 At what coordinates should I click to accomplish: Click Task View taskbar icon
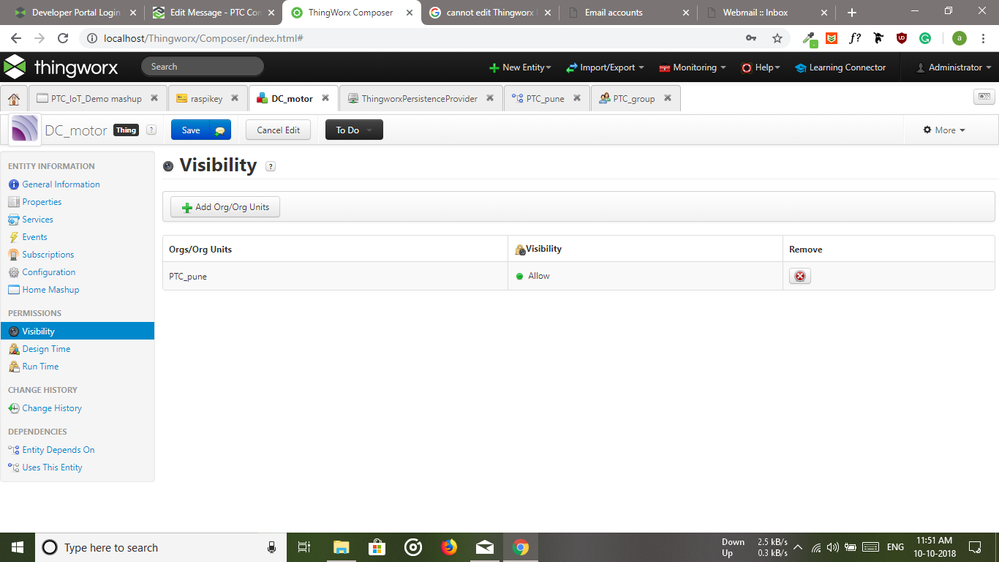coord(305,547)
